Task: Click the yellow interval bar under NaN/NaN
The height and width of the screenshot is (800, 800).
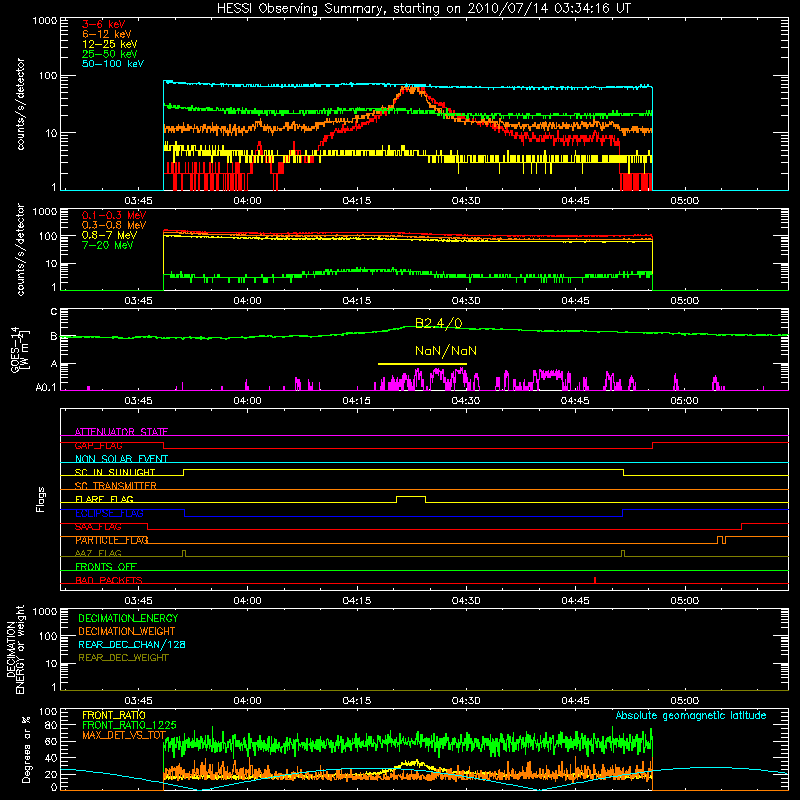Action: 422,364
